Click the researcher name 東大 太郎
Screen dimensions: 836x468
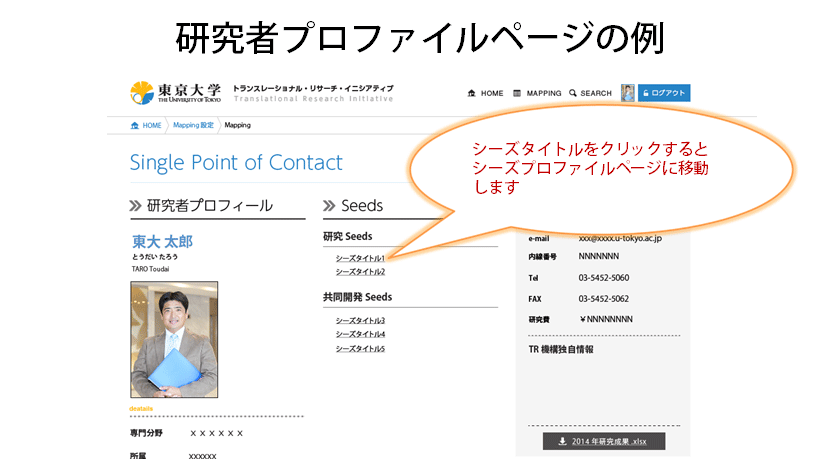[x=162, y=242]
